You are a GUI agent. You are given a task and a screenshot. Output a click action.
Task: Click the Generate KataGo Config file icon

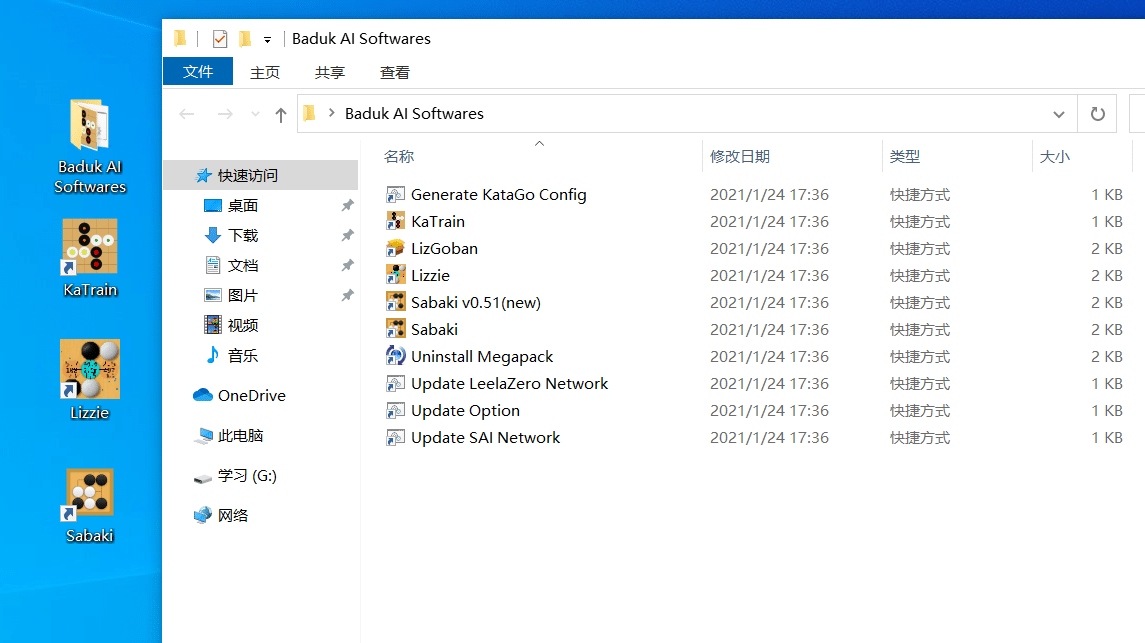pyautogui.click(x=395, y=195)
